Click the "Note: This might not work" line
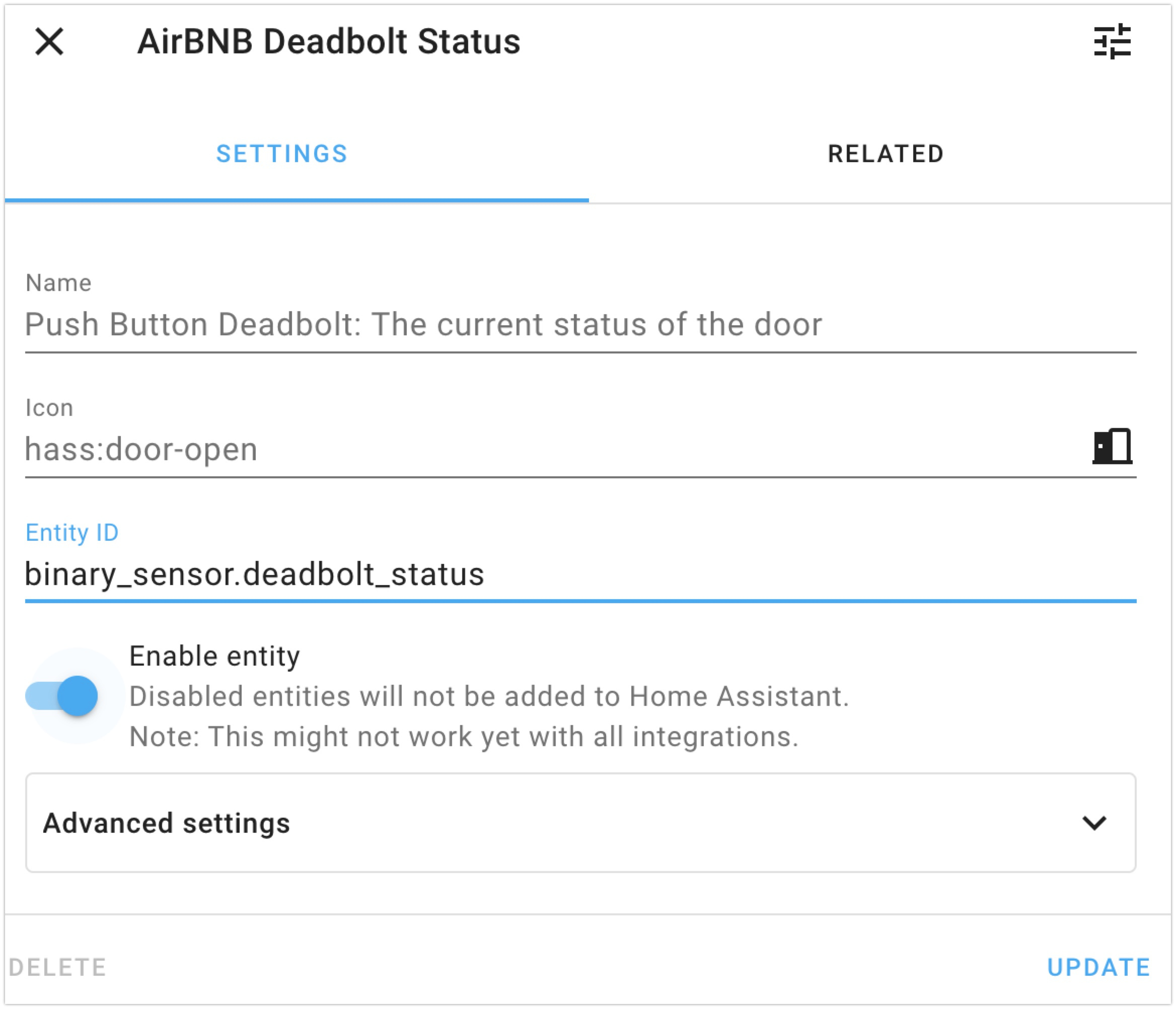This screenshot has width=1176, height=1009. point(464,737)
